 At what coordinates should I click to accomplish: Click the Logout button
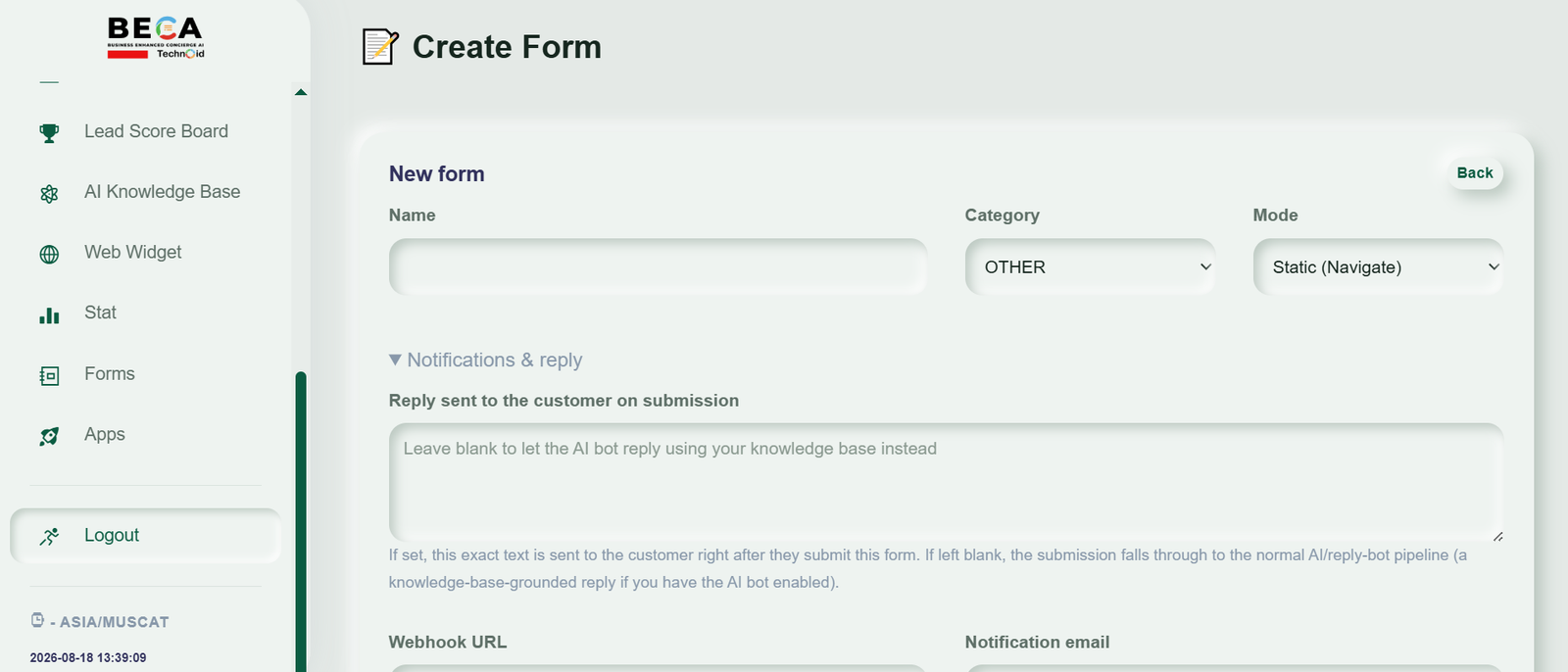(145, 535)
